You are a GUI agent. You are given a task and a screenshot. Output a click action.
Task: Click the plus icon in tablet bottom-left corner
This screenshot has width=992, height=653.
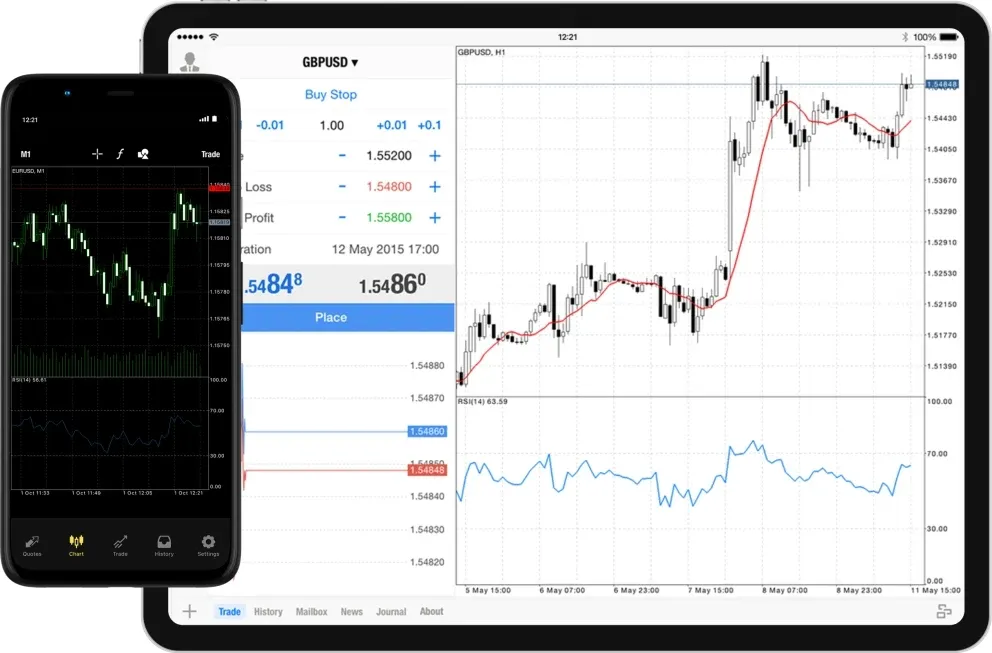(189, 611)
